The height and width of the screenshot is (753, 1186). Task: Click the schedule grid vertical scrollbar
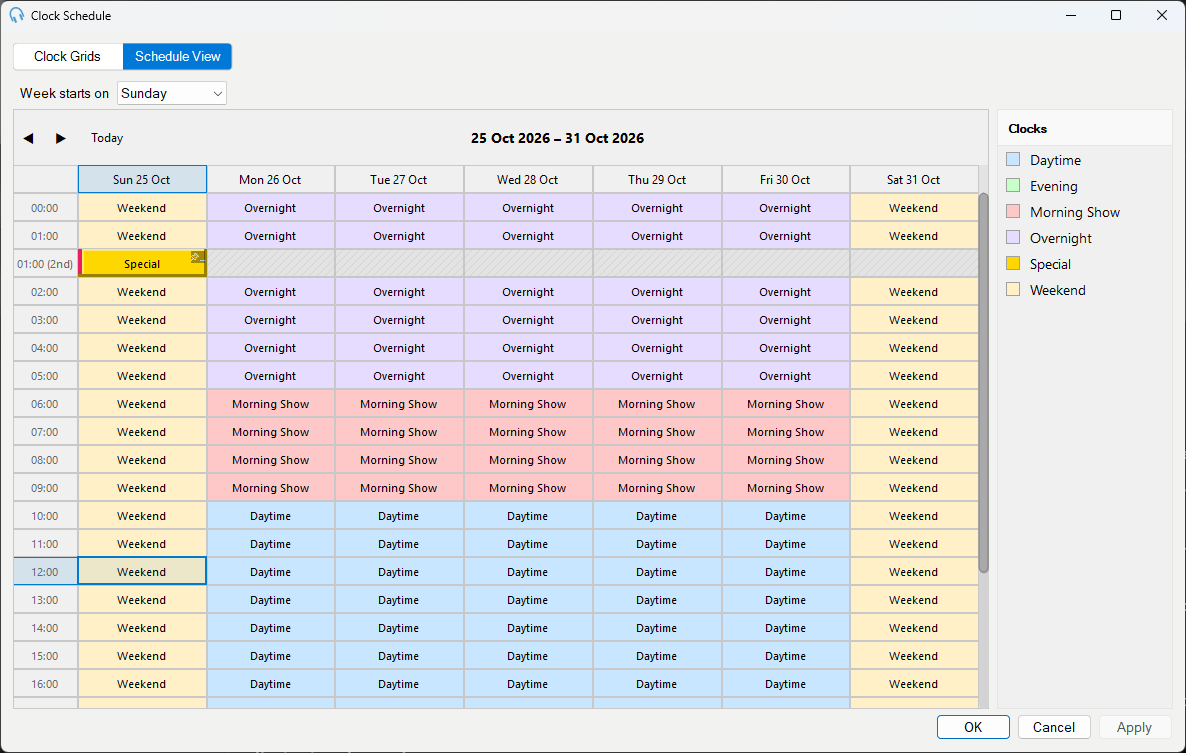983,383
